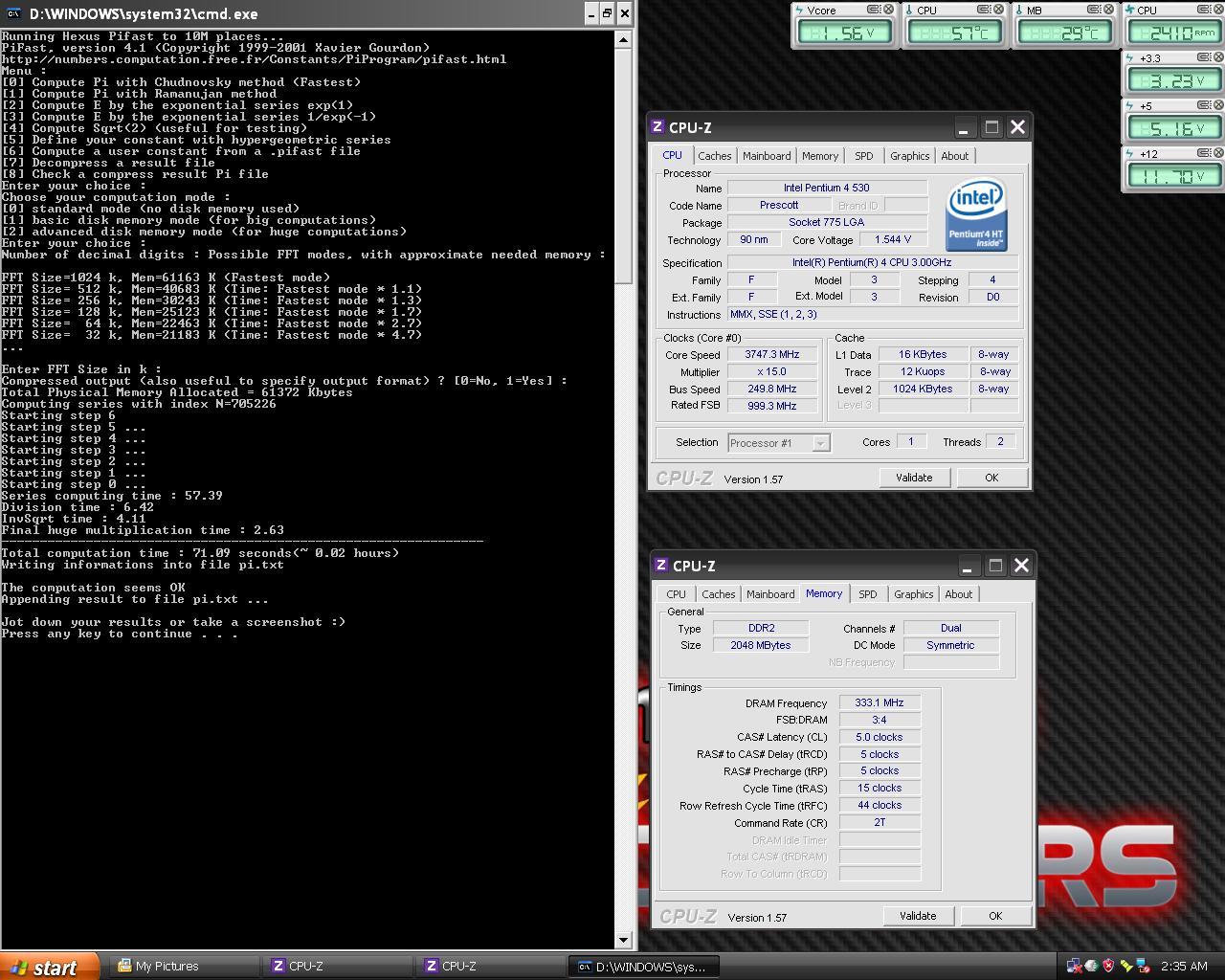Open the Windows start menu
The height and width of the screenshot is (980, 1225).
click(x=49, y=967)
